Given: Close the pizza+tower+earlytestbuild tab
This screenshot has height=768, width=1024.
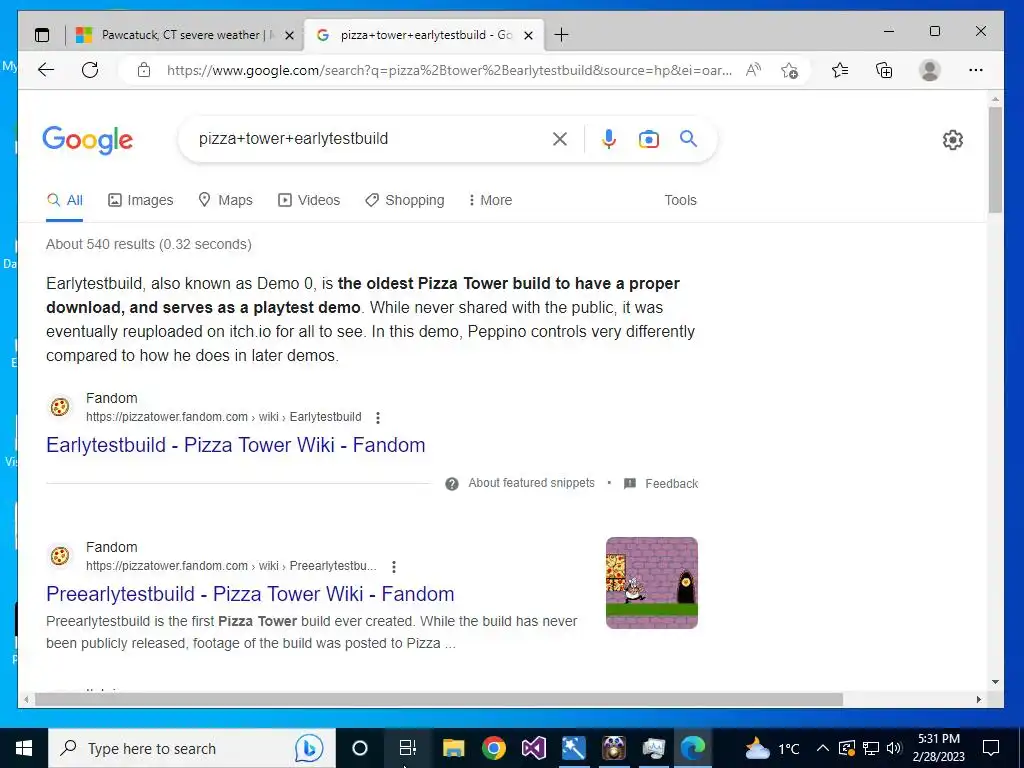Looking at the screenshot, I should (x=529, y=35).
